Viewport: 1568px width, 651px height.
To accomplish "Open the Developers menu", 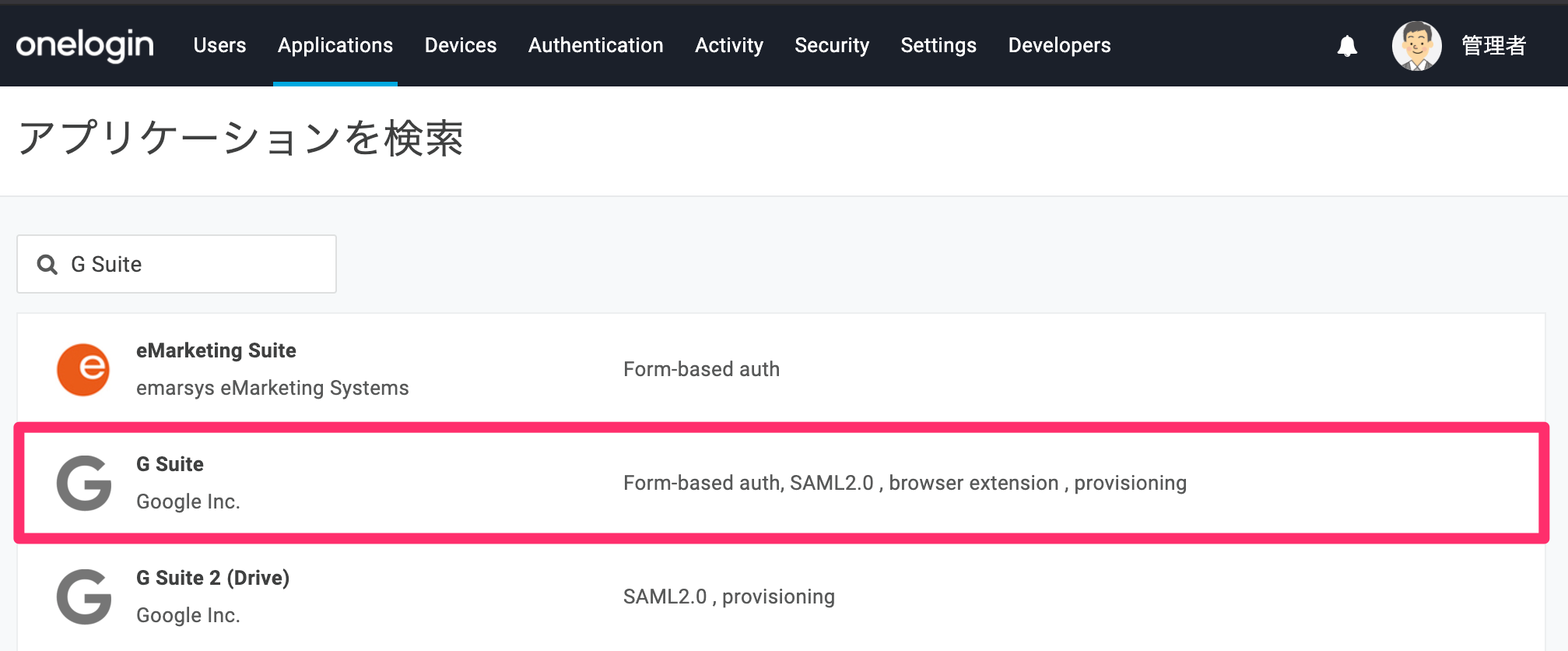I will click(x=1059, y=45).
